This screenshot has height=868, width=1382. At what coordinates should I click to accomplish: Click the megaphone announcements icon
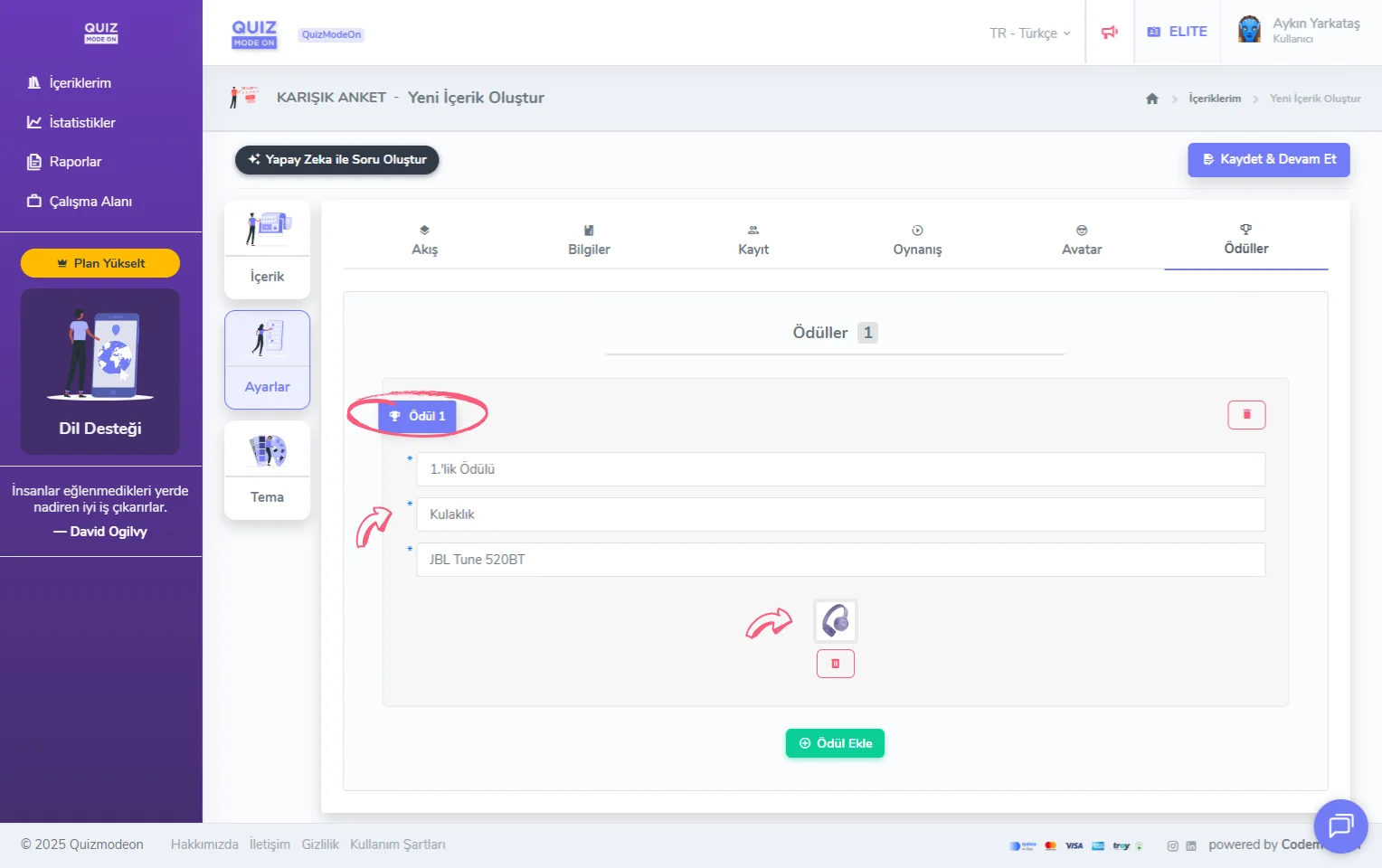[1110, 33]
